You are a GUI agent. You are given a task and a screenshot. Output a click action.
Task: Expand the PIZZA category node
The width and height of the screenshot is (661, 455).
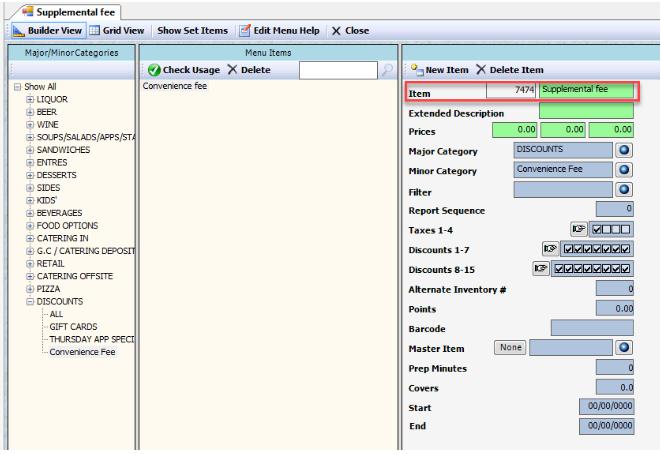point(30,288)
